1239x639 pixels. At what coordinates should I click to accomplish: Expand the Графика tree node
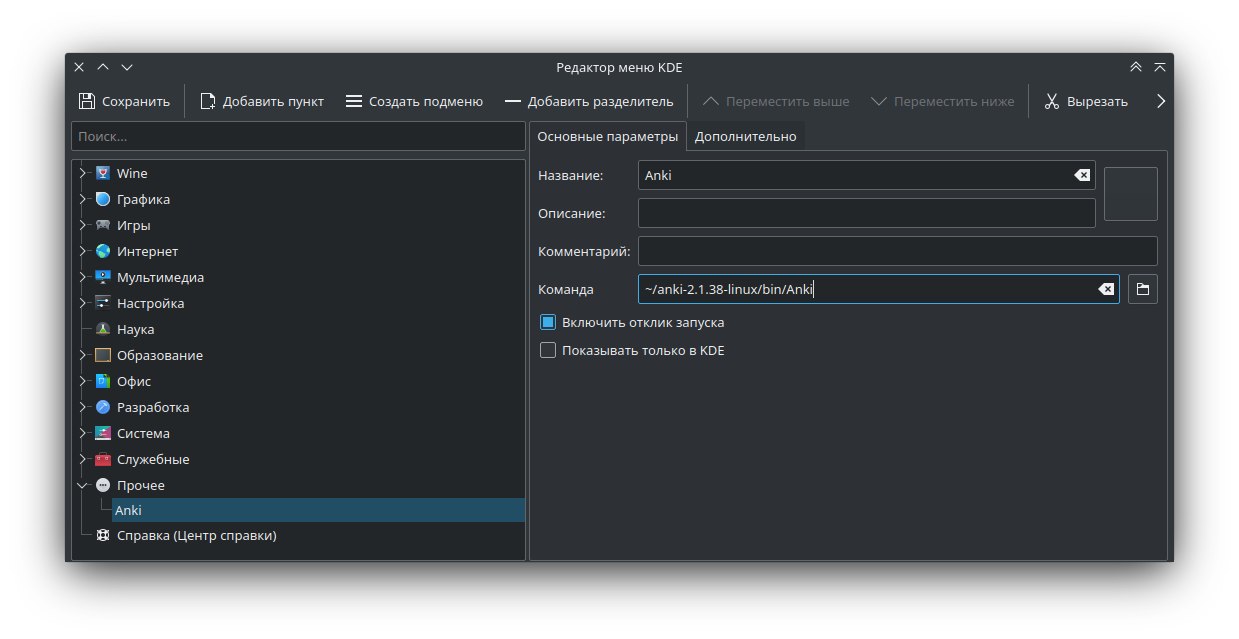(84, 199)
